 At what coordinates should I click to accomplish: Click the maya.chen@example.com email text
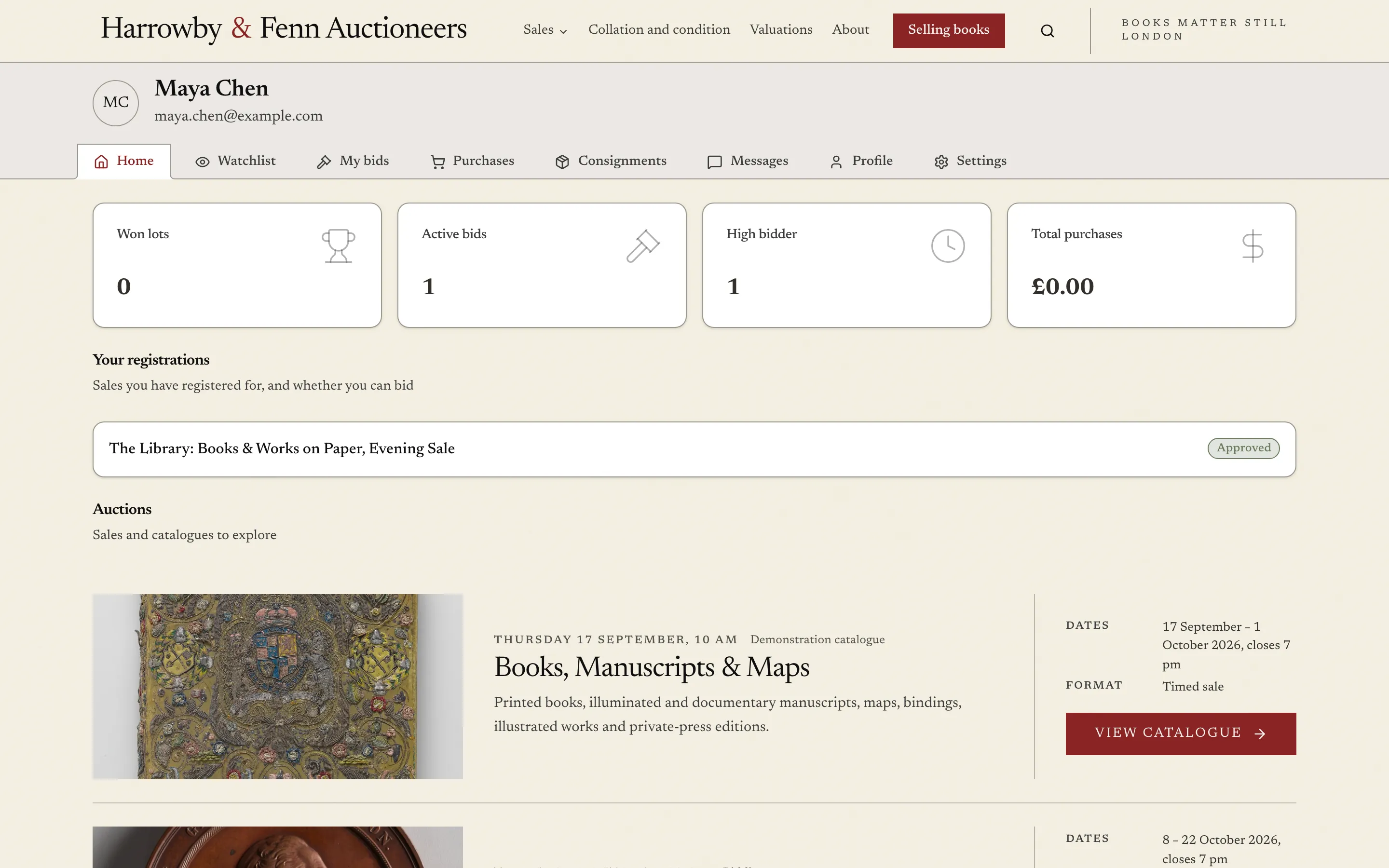point(238,116)
